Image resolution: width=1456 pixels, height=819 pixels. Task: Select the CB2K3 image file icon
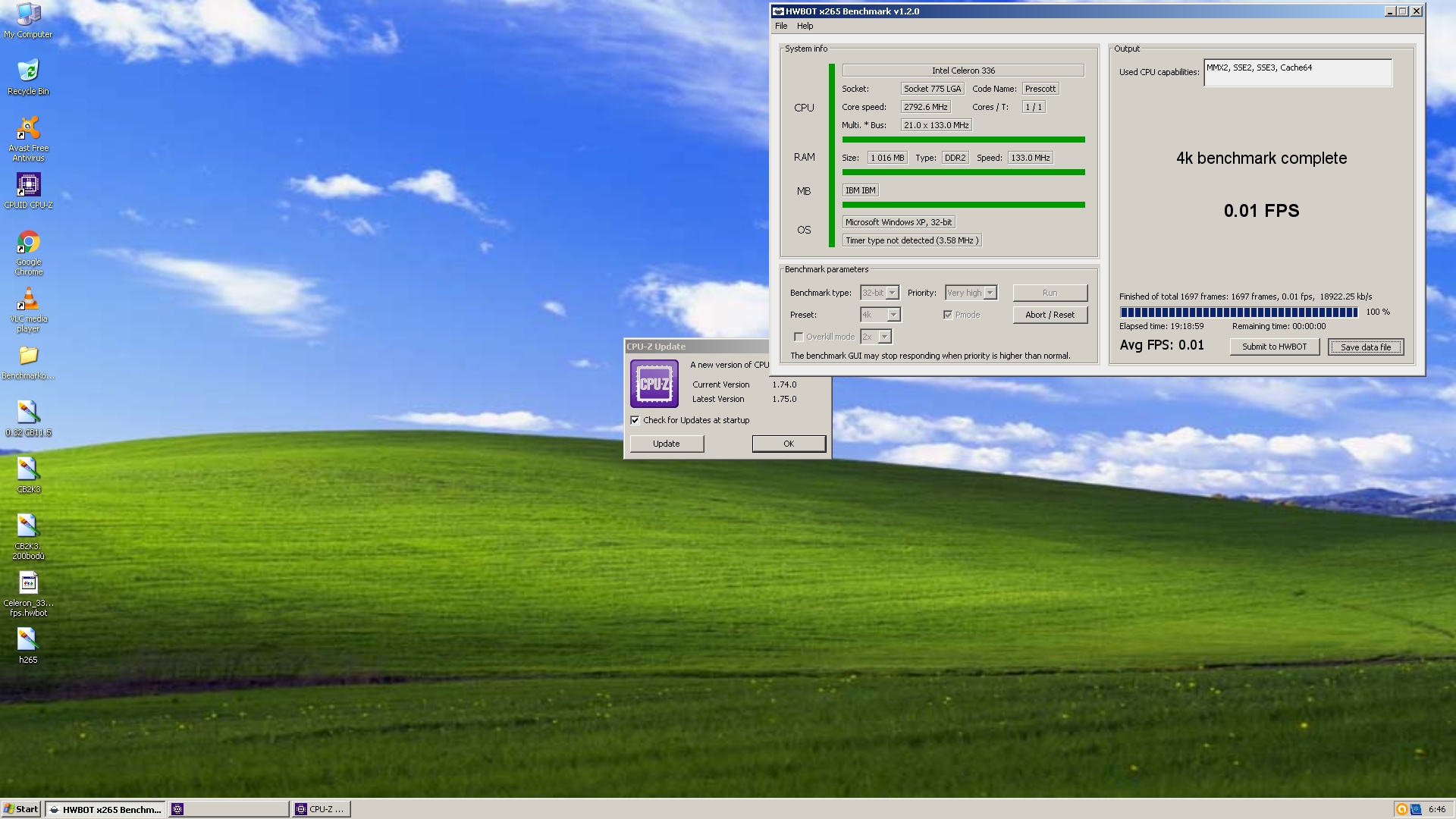(x=28, y=476)
